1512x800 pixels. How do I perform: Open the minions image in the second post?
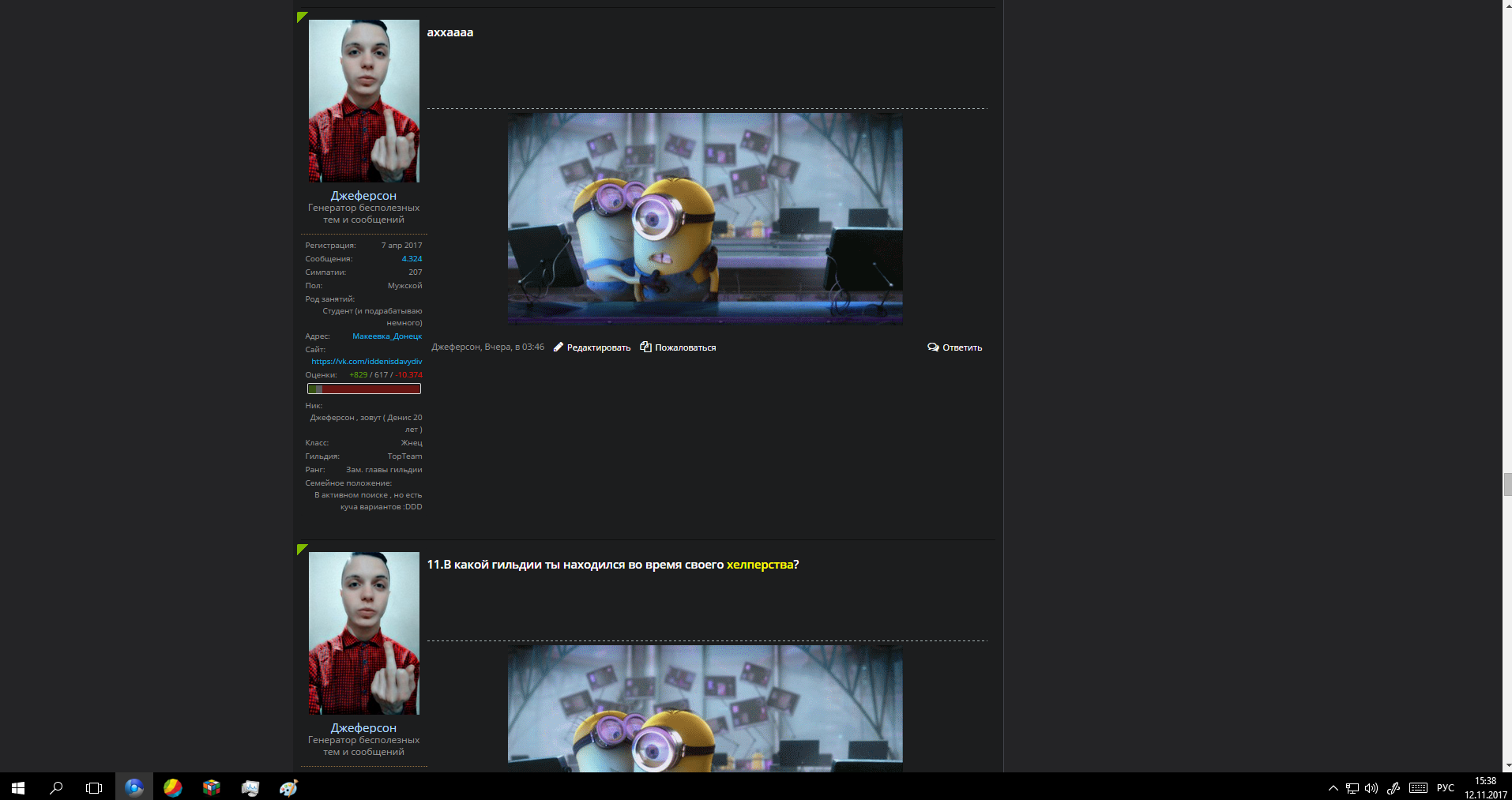click(x=705, y=709)
